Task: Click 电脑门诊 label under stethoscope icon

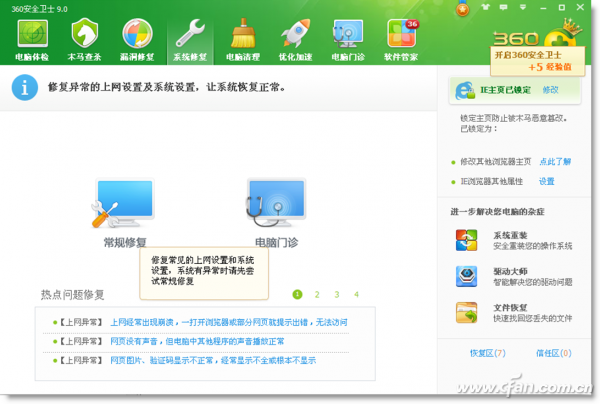Action: tap(276, 242)
